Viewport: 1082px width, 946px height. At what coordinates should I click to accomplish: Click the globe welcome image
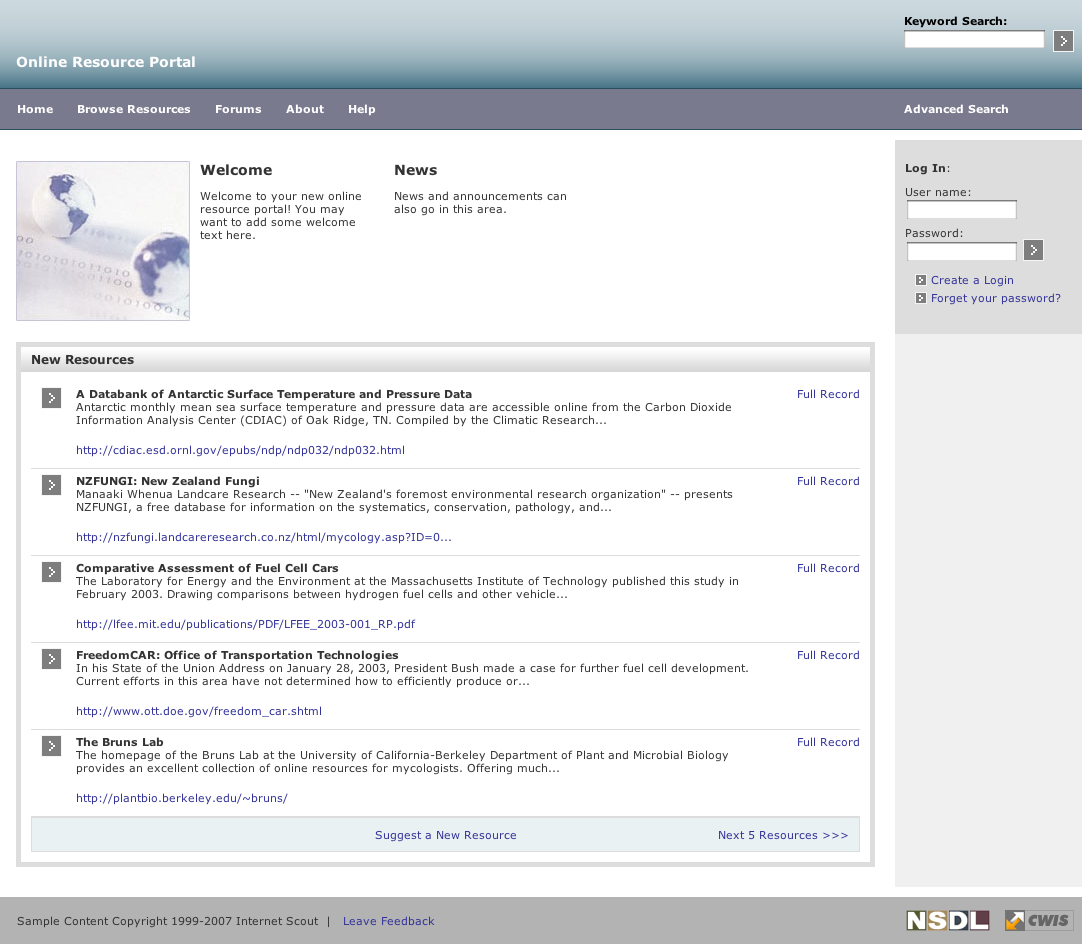click(103, 241)
